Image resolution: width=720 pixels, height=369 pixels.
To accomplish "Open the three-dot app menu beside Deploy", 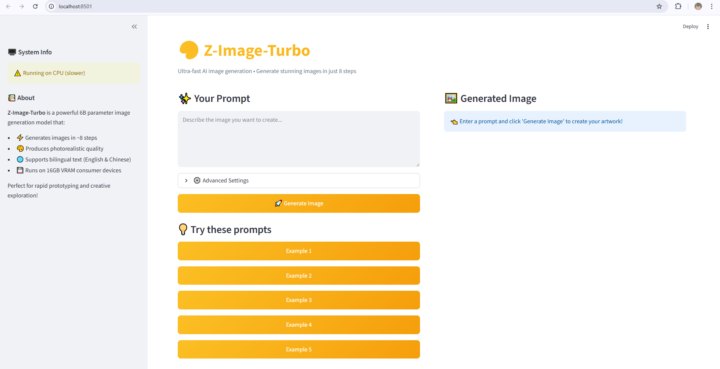I will point(708,27).
